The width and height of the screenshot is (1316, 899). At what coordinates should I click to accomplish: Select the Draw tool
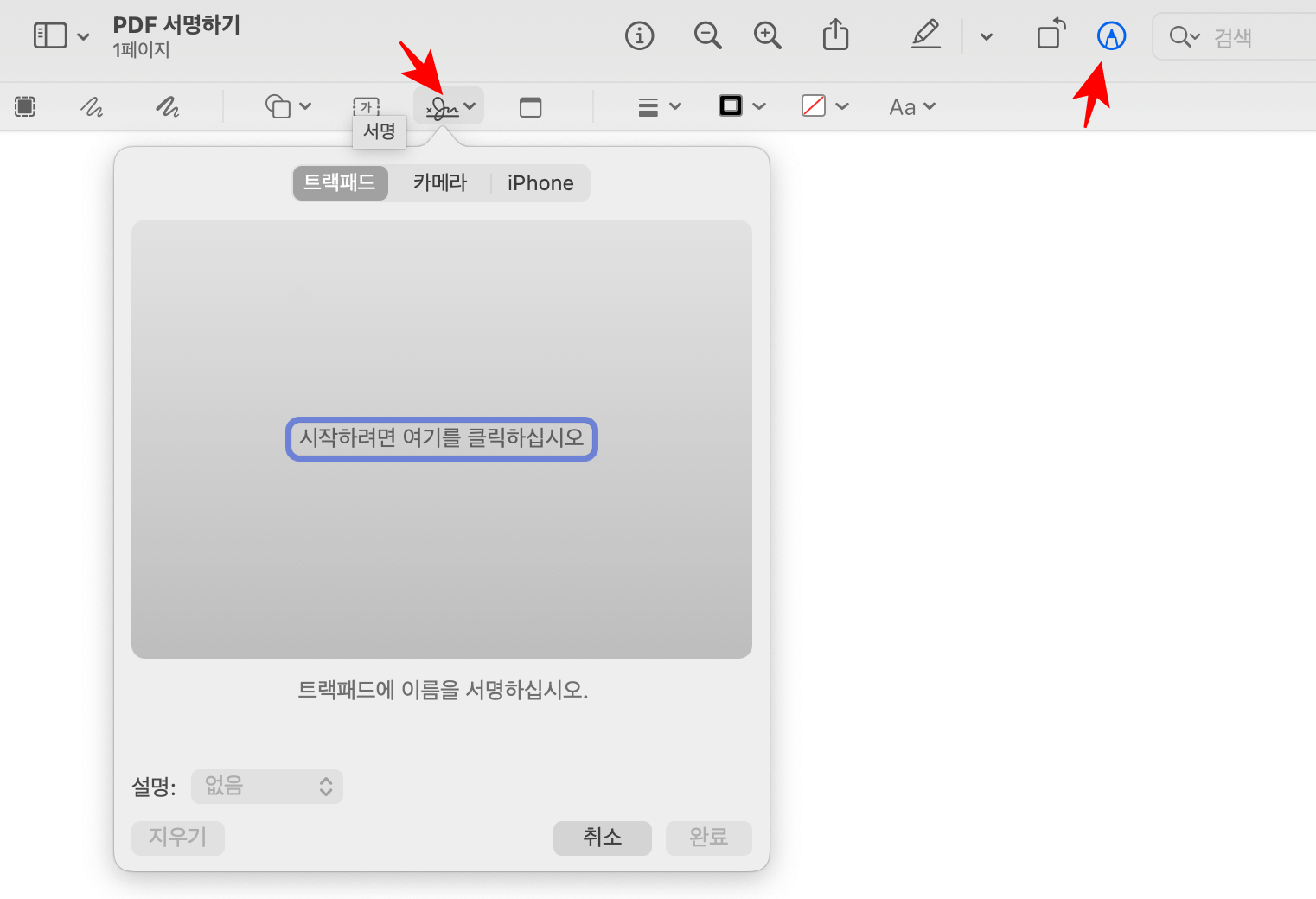point(167,106)
